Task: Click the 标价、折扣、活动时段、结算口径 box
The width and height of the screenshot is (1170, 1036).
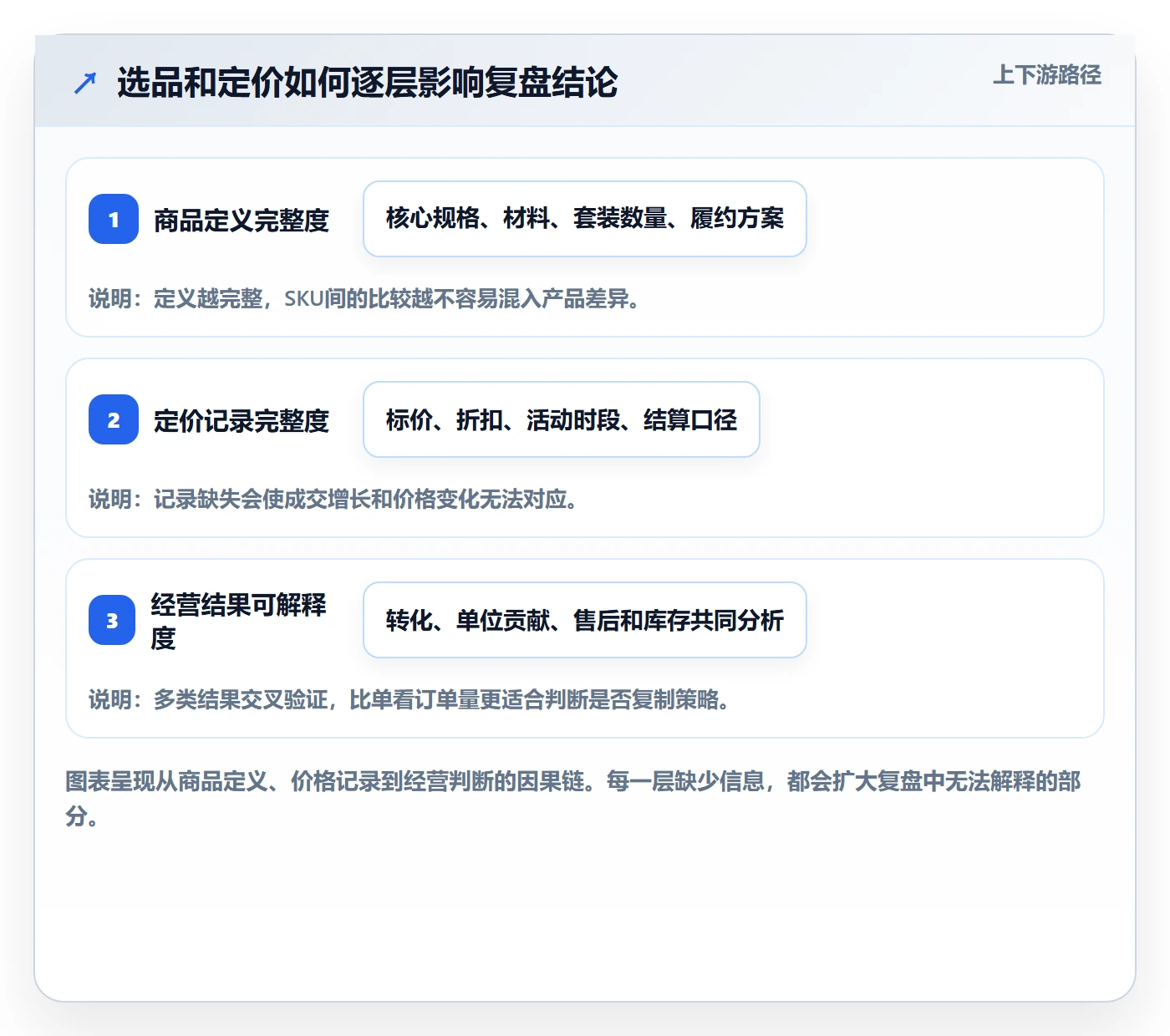Action: pos(562,419)
